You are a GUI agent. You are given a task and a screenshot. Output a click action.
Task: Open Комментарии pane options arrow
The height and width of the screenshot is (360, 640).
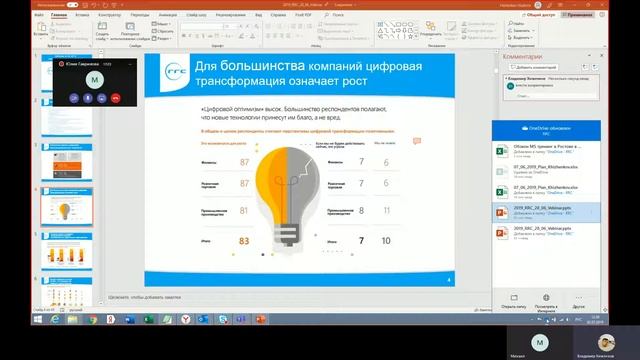point(589,56)
